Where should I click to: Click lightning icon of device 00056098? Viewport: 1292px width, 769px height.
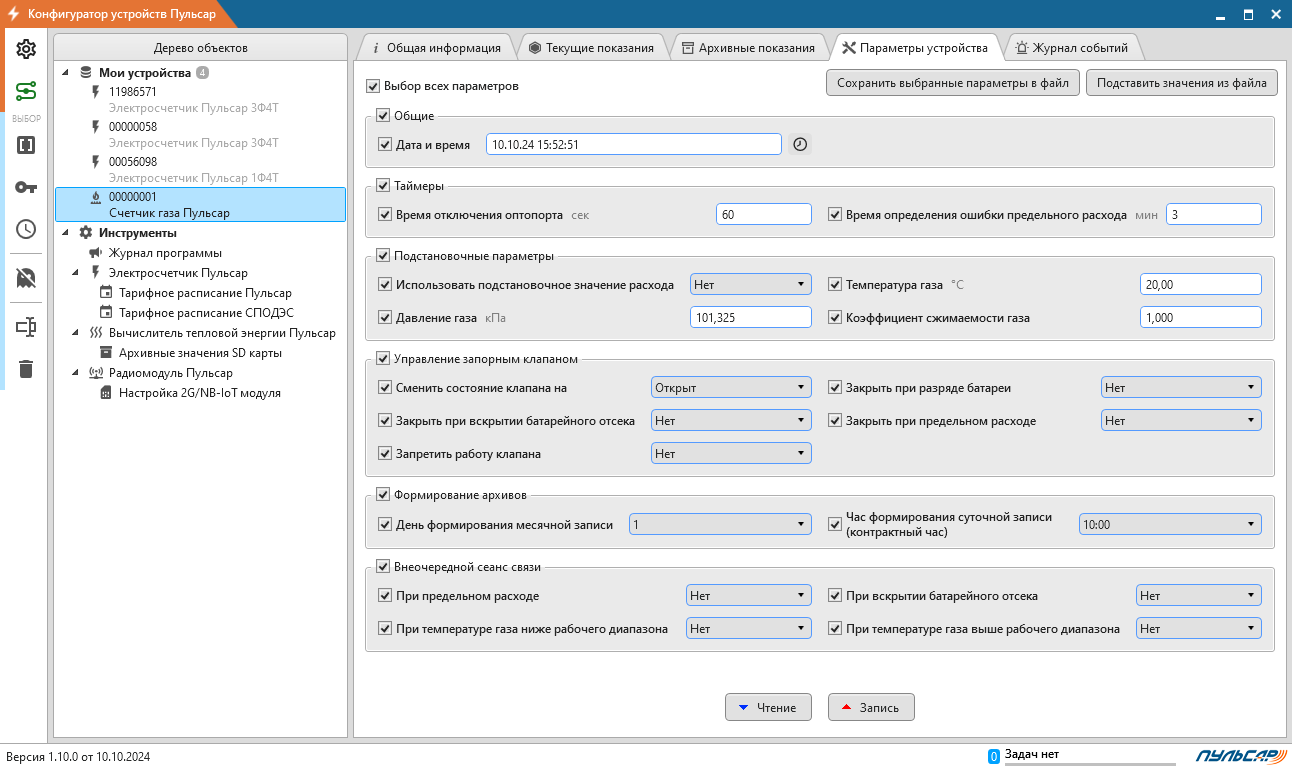(96, 162)
